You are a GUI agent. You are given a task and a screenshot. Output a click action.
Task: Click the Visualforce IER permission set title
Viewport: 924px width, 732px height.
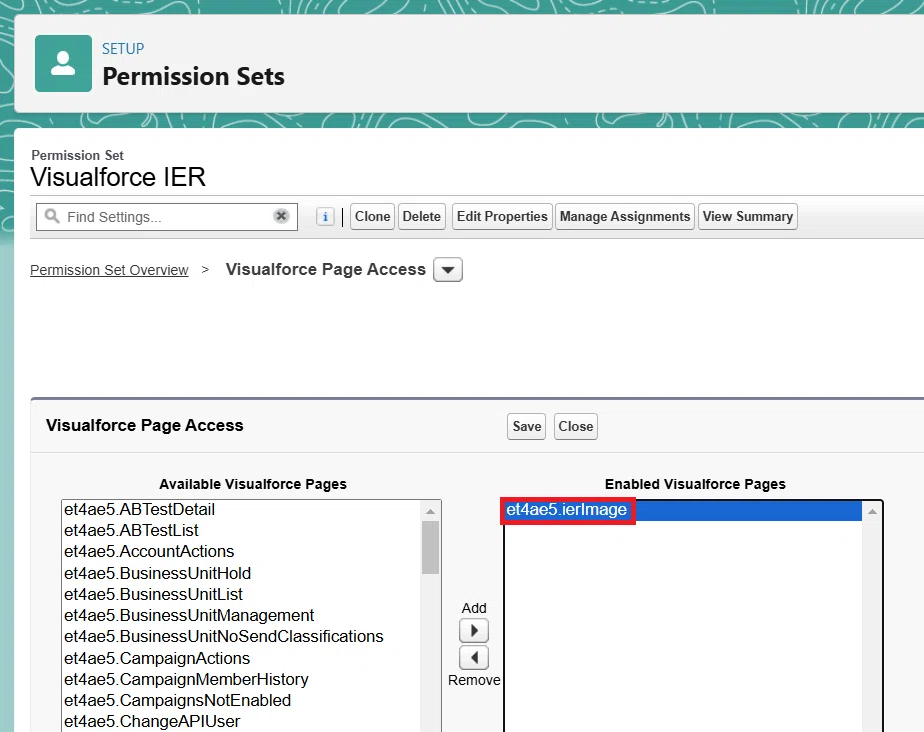click(x=118, y=177)
